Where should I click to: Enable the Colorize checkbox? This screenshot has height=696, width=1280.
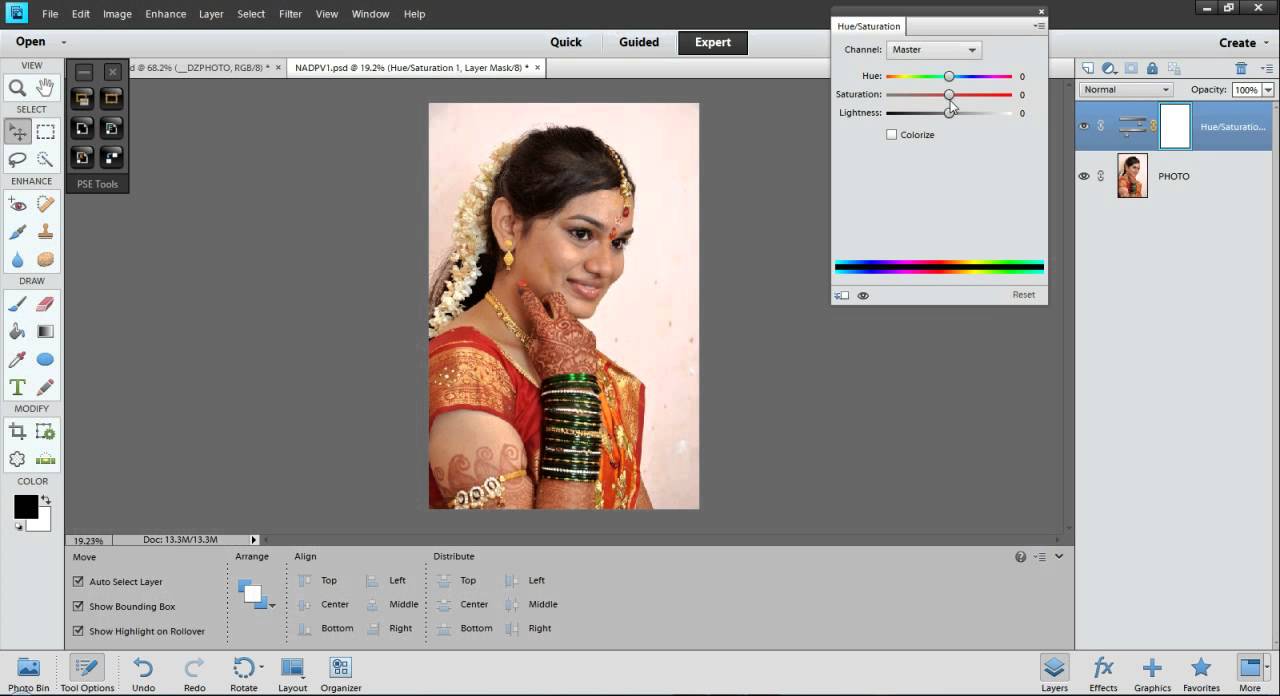pyautogui.click(x=891, y=134)
